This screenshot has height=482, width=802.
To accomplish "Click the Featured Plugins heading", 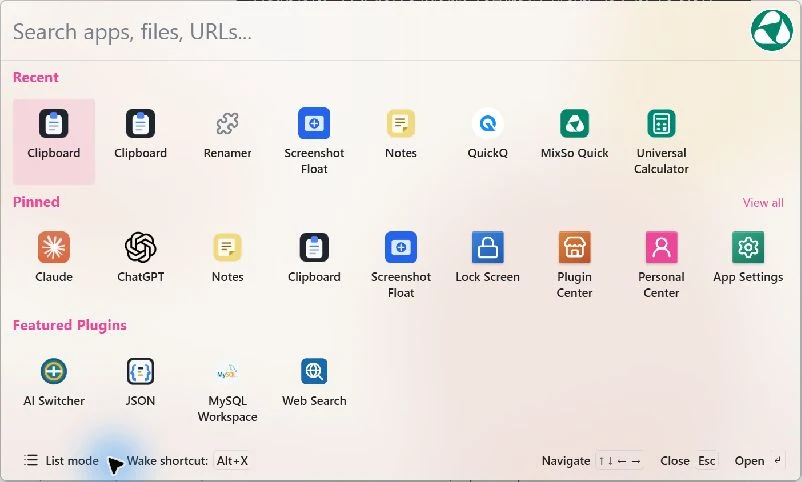I will (70, 325).
